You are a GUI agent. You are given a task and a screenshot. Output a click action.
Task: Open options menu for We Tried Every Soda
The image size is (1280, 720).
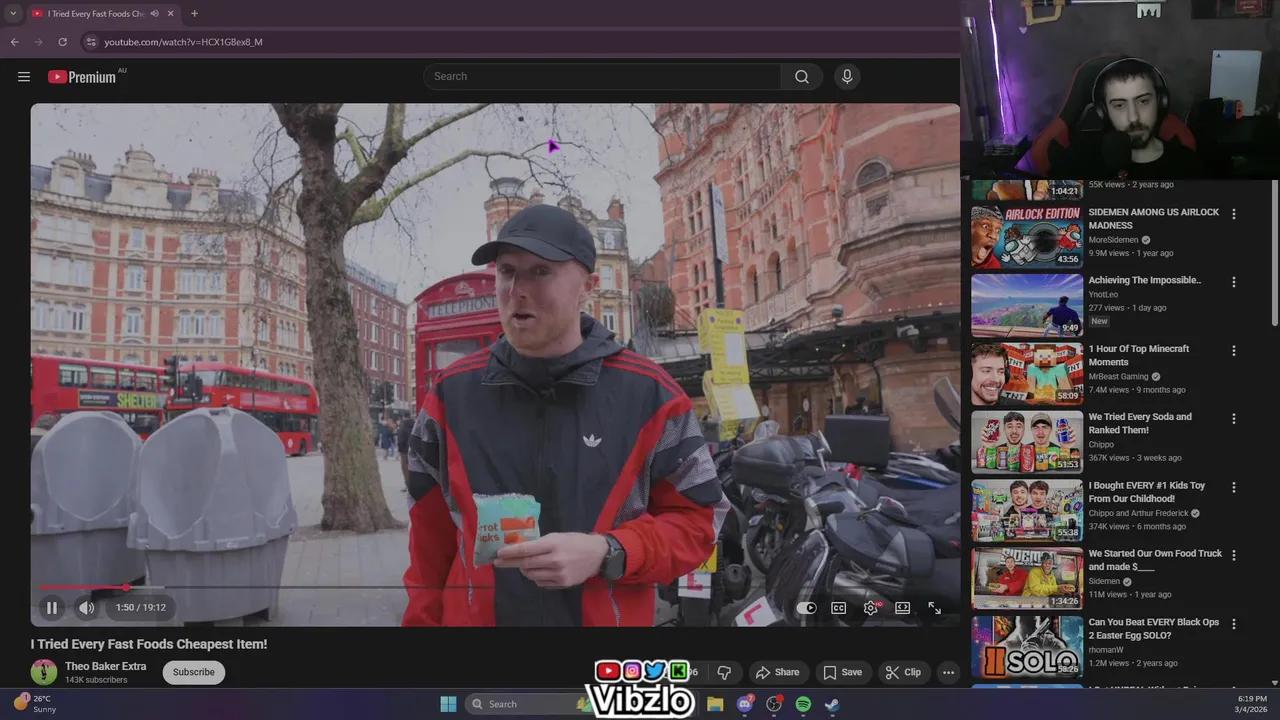tap(1234, 419)
